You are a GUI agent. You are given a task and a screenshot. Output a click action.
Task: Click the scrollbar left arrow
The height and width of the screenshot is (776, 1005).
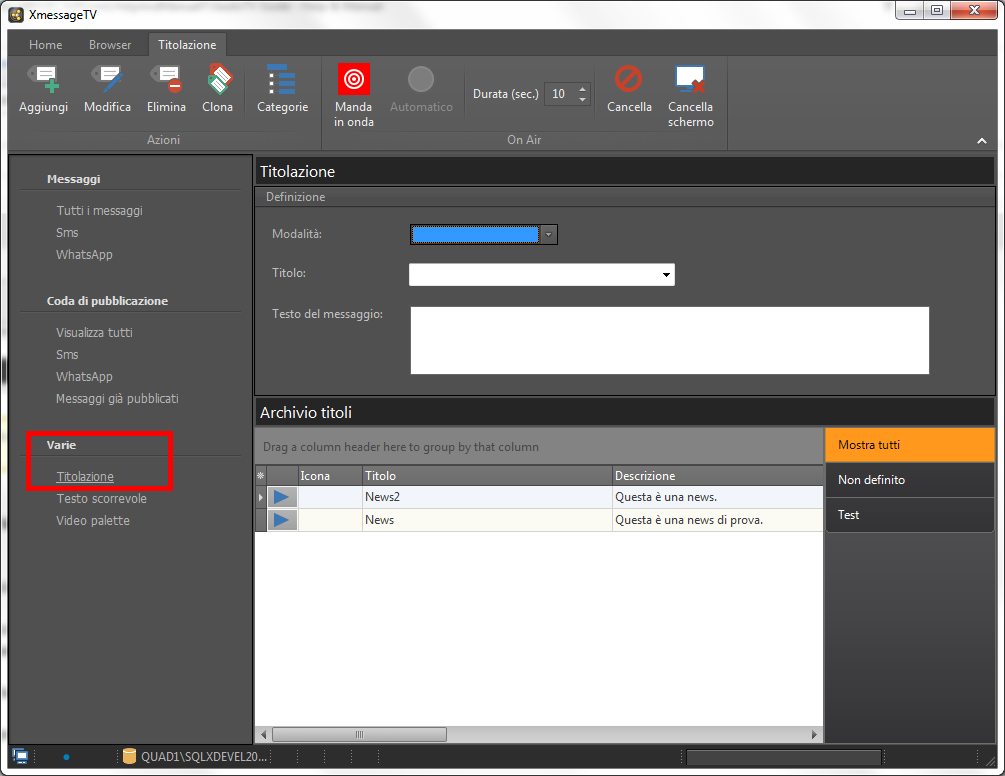tap(263, 734)
